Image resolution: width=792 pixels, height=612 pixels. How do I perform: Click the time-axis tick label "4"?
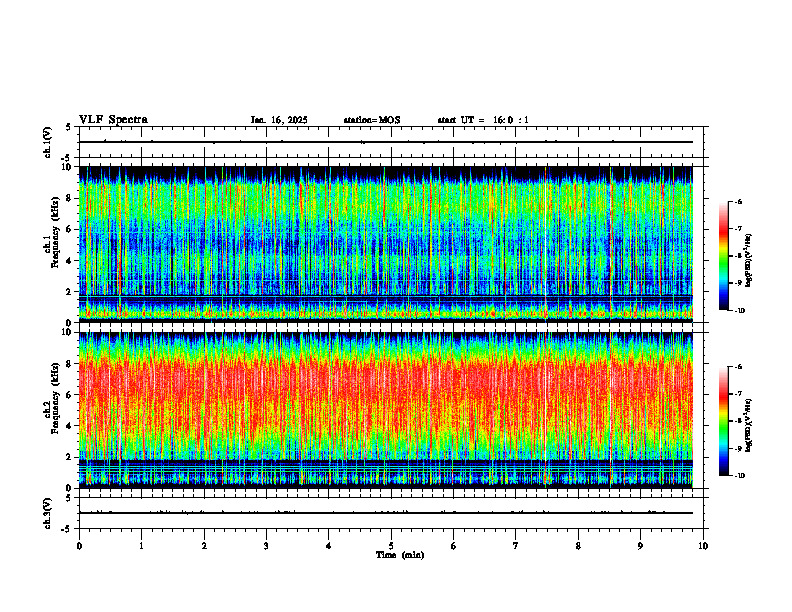(329, 546)
